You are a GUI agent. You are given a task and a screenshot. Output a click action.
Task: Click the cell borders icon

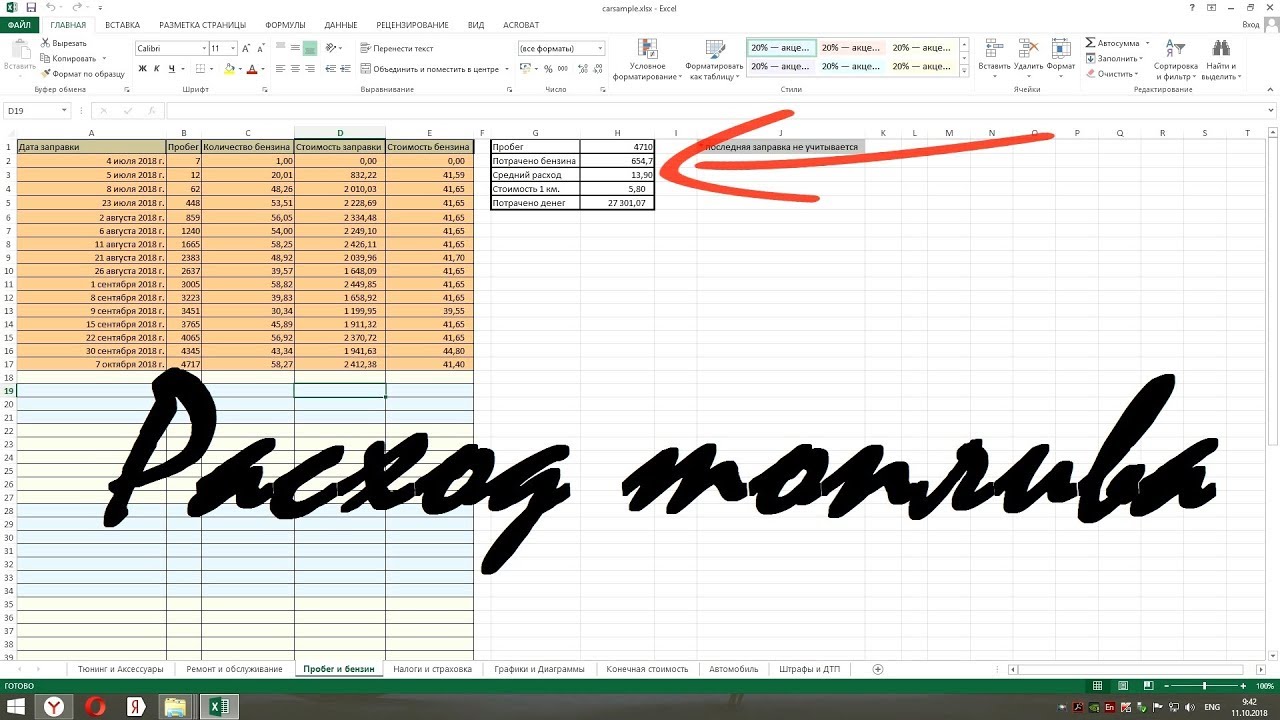click(200, 69)
